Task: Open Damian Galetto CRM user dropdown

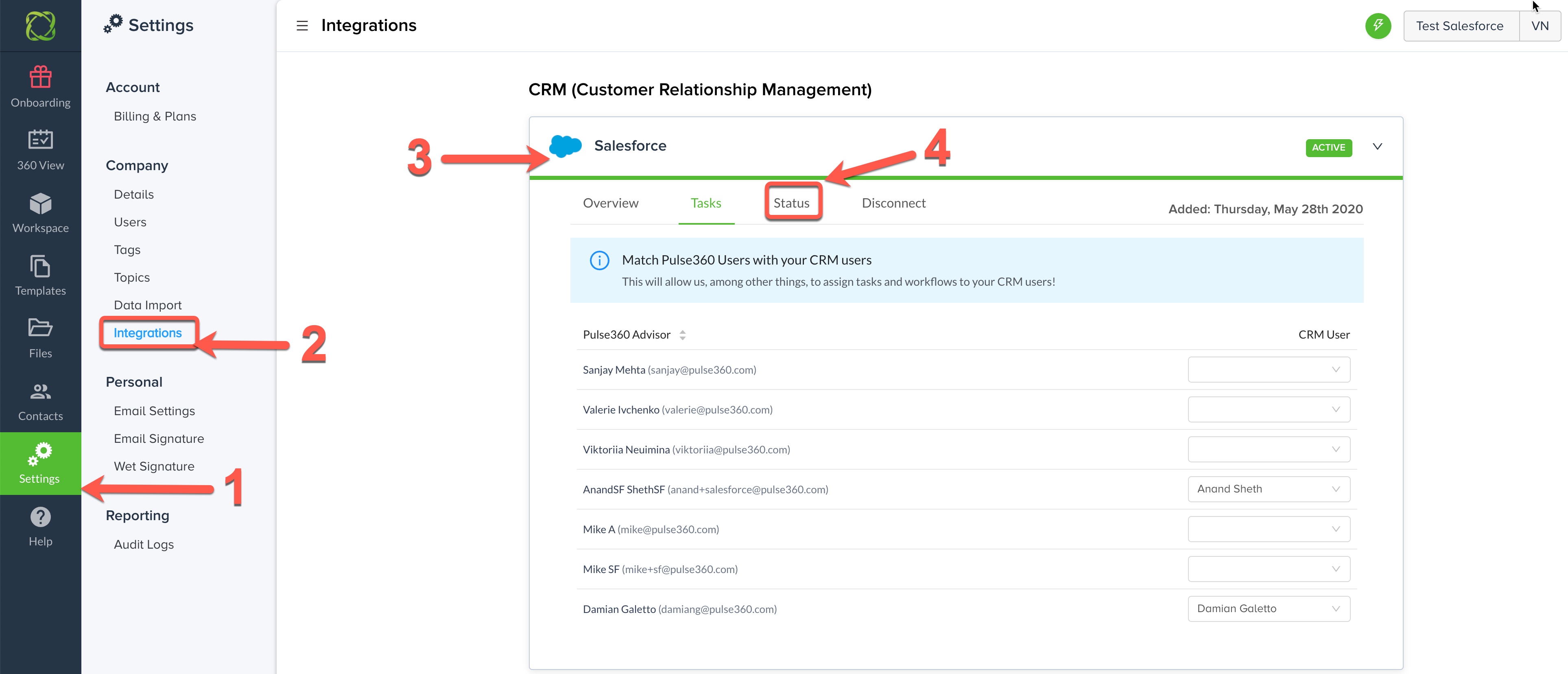Action: (1269, 608)
